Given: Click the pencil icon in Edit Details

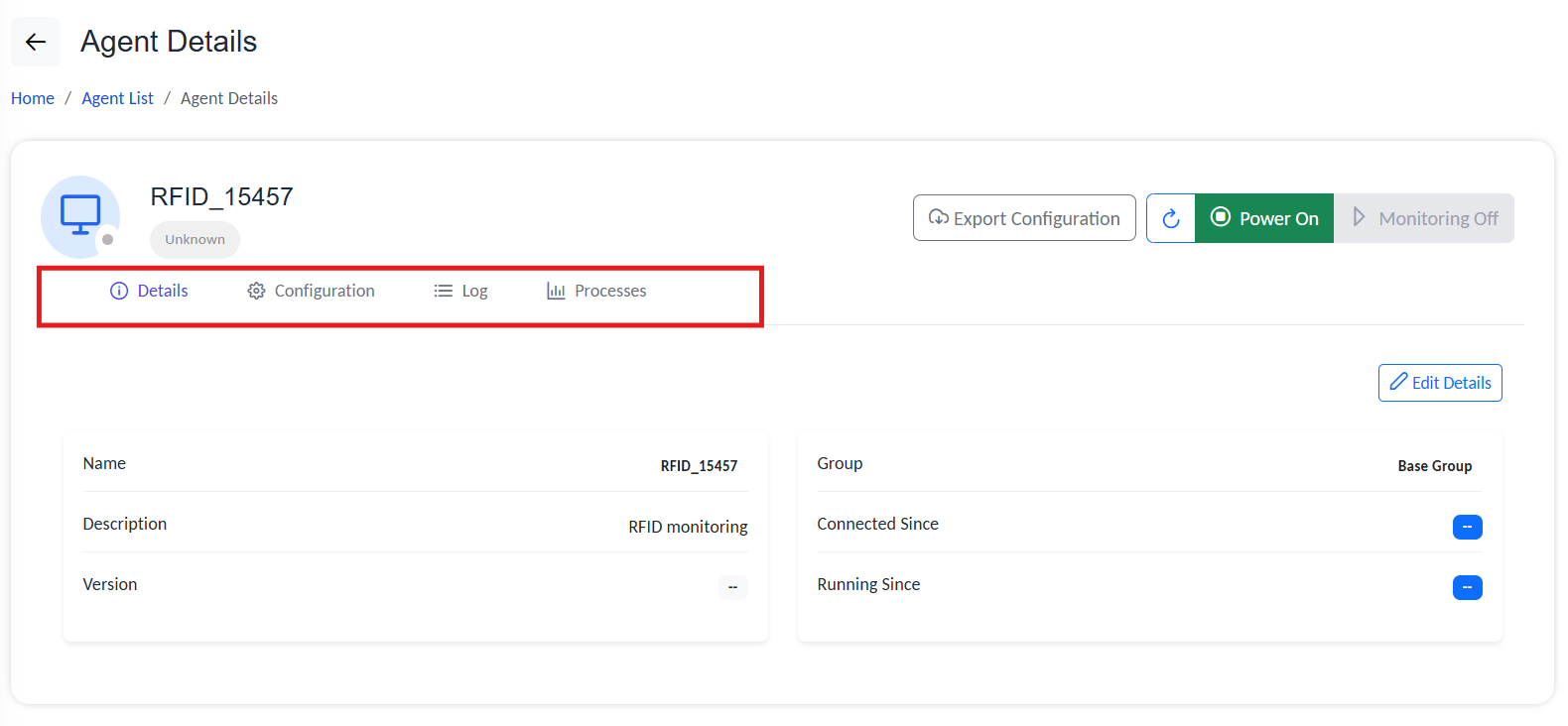Looking at the screenshot, I should click(1398, 382).
